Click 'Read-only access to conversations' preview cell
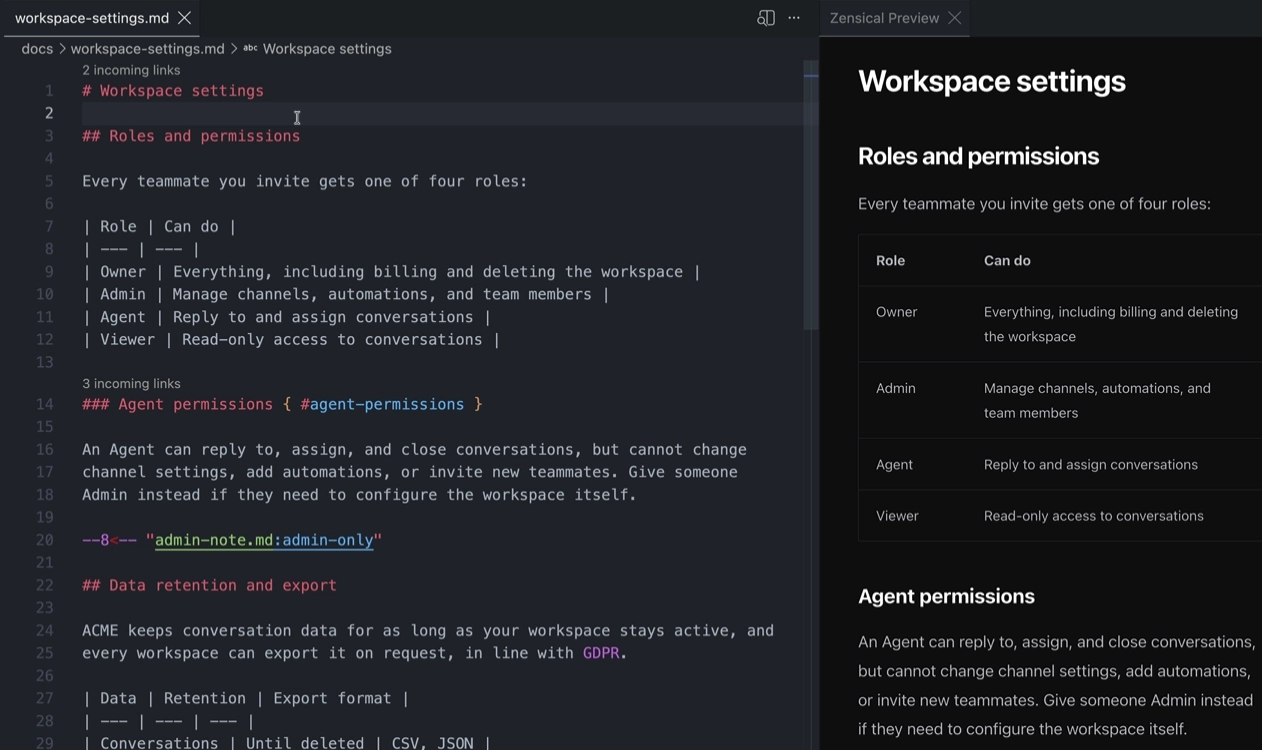Image resolution: width=1262 pixels, height=750 pixels. tap(1094, 516)
